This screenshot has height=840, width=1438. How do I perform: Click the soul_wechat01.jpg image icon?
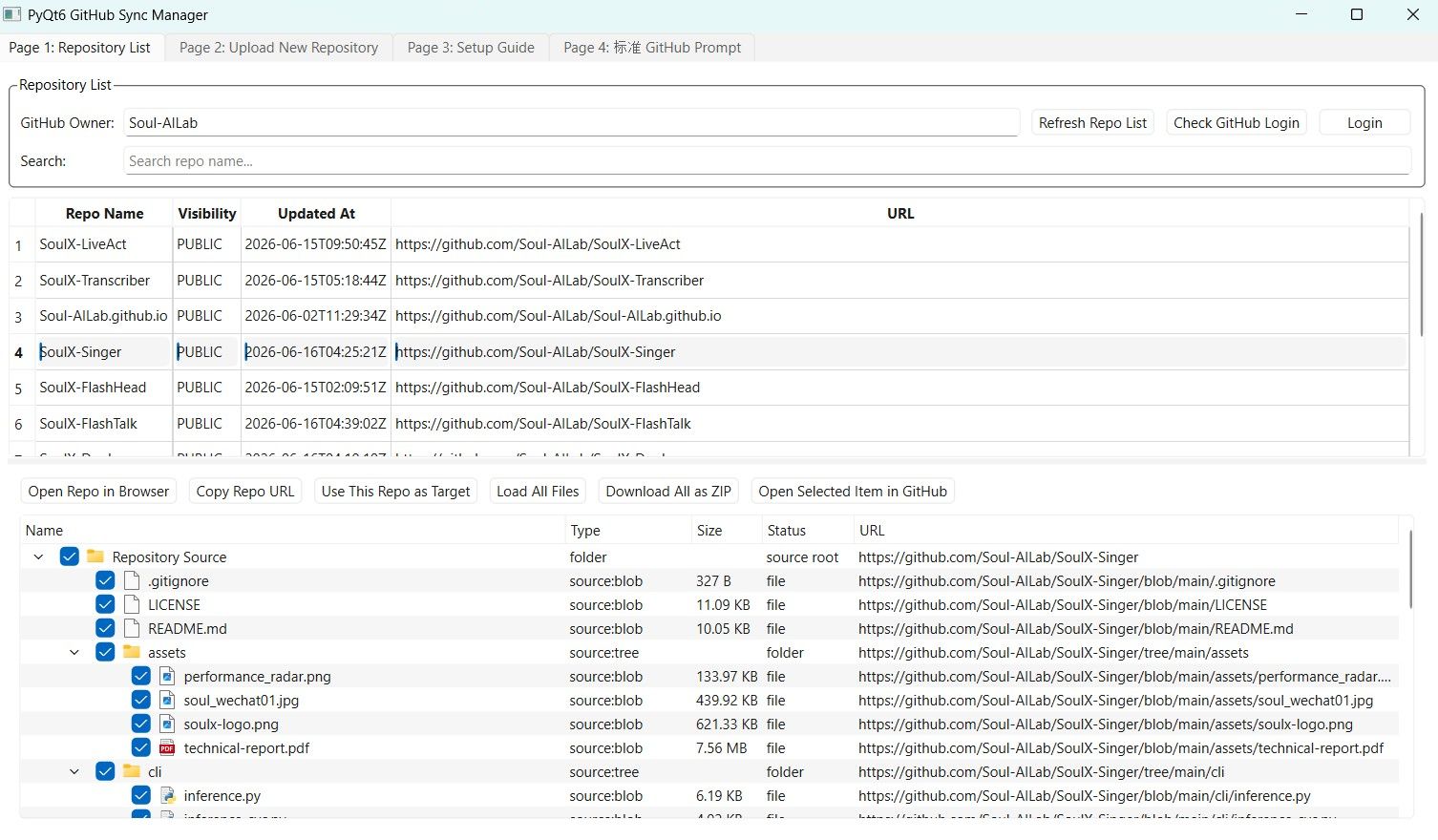coord(167,700)
